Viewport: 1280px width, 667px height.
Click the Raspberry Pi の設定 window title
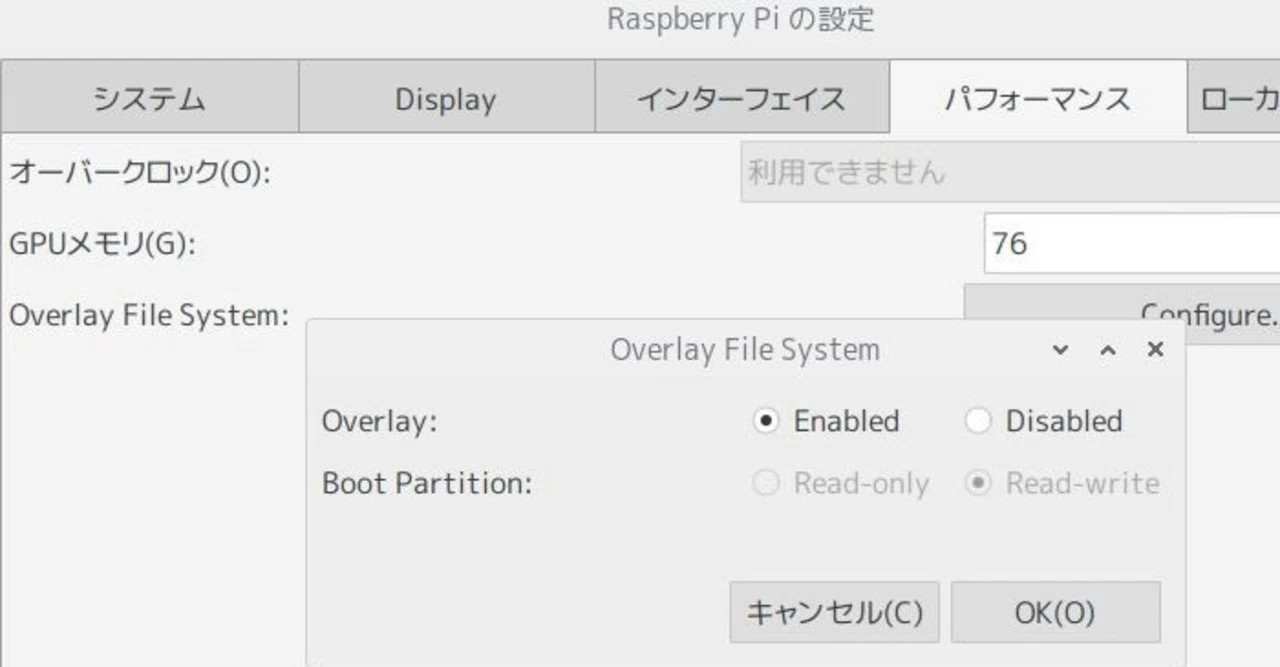click(741, 20)
